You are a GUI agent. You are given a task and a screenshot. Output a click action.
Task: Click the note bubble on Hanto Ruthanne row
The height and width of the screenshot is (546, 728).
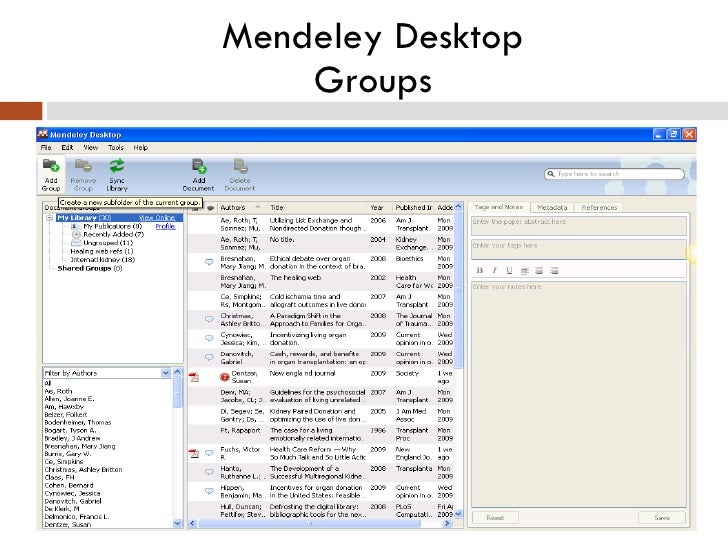pos(209,472)
